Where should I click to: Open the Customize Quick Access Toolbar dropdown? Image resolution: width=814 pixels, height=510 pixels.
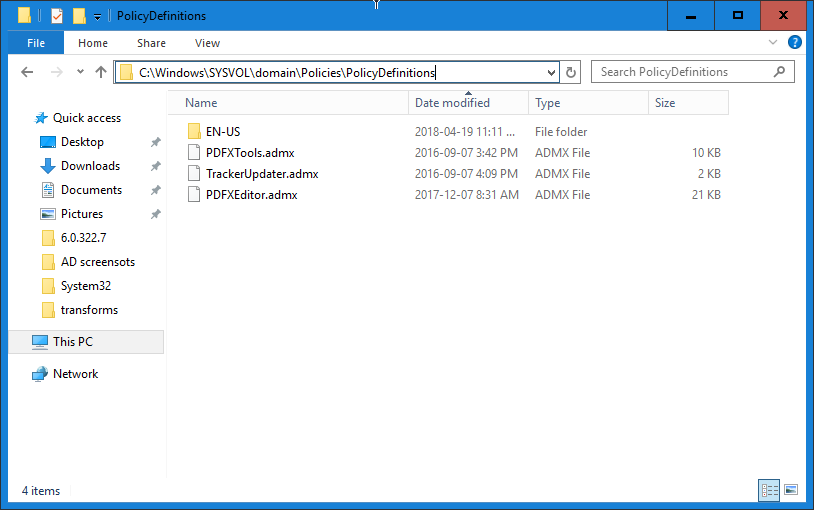(97, 17)
